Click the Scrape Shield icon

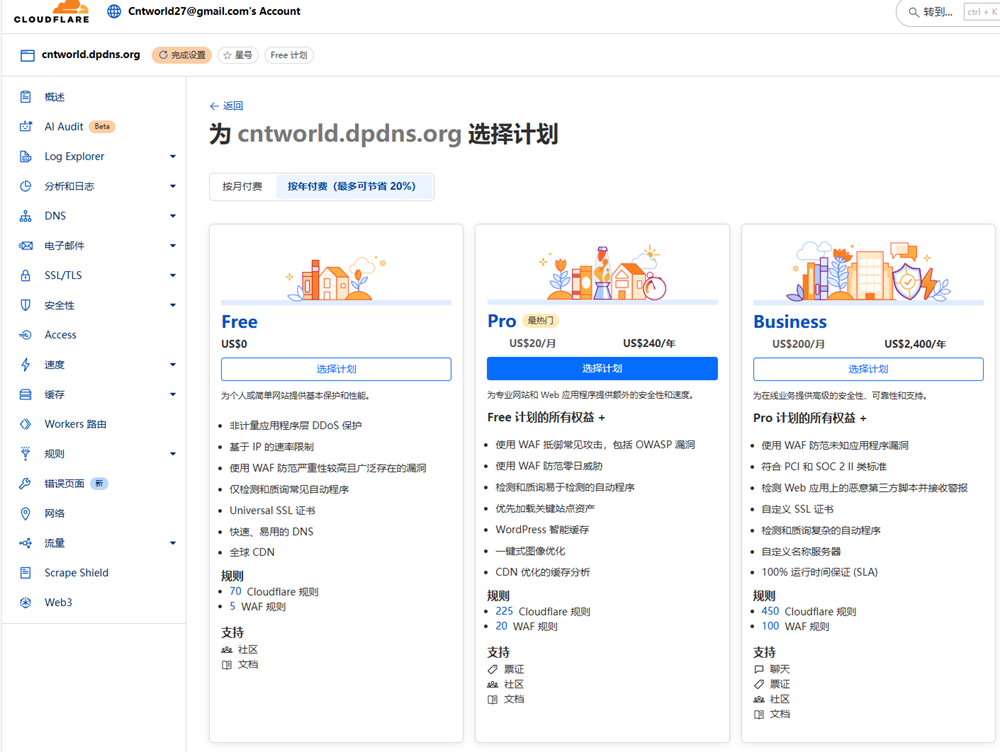[26, 573]
